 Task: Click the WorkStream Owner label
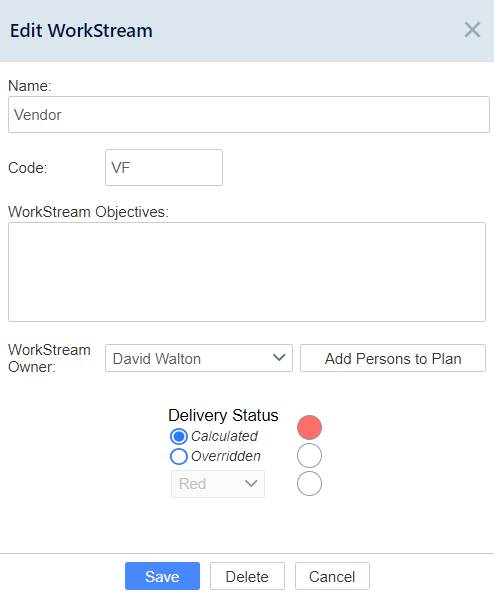[x=49, y=358]
